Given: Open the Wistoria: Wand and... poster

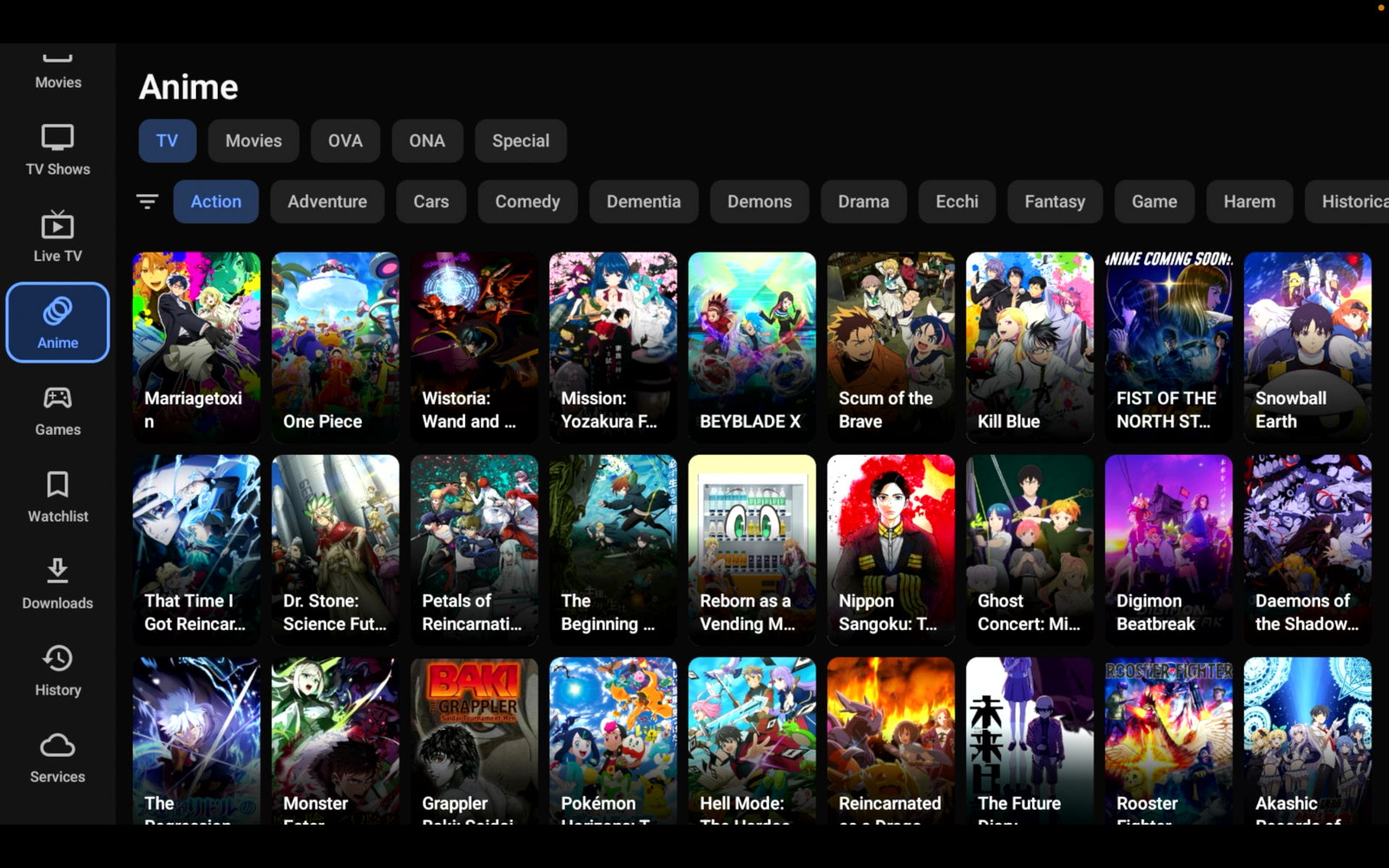Looking at the screenshot, I should [475, 347].
